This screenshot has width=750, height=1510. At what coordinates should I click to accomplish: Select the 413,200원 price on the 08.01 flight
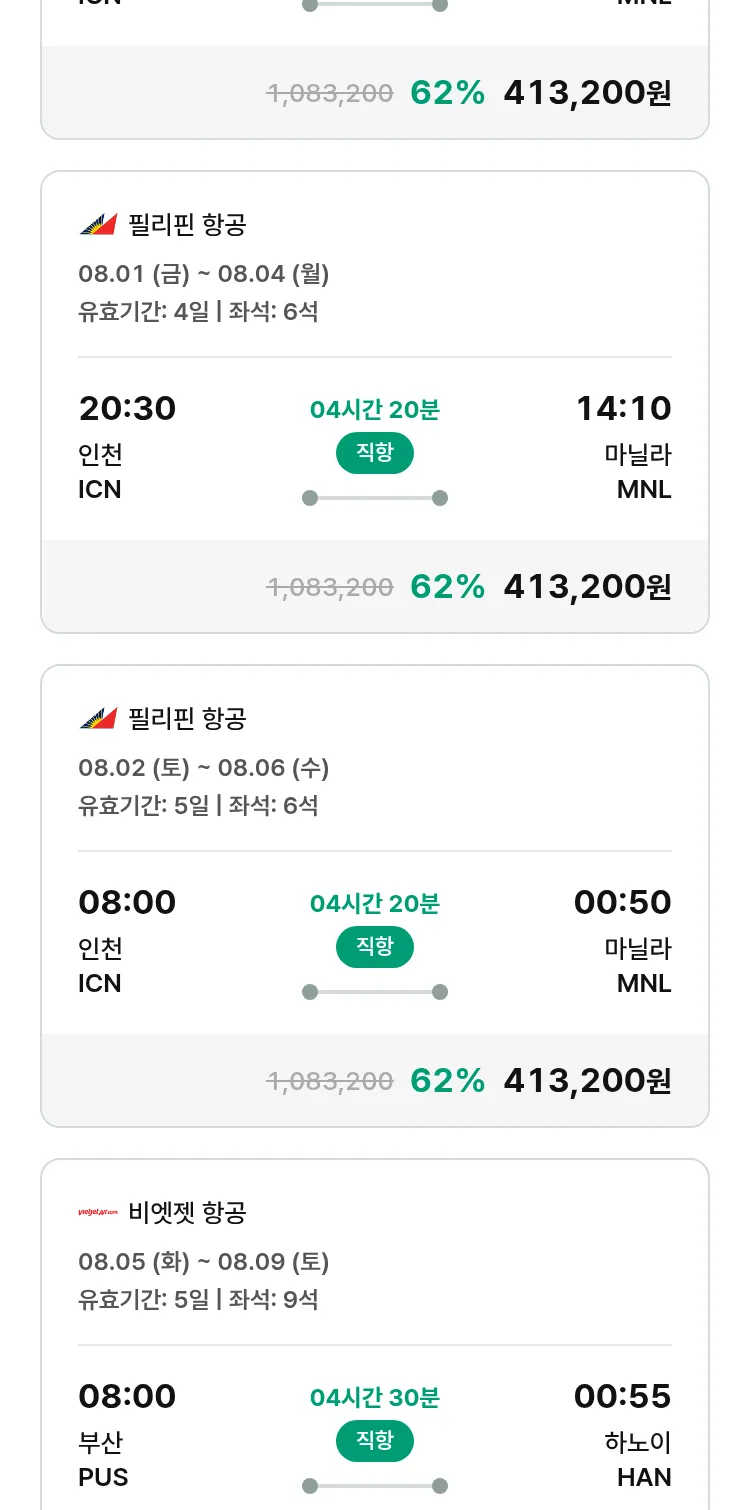pos(587,587)
